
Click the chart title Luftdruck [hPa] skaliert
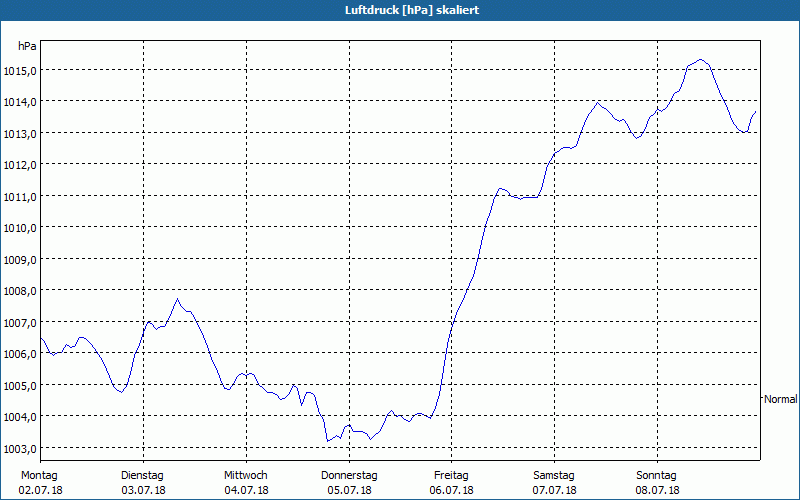399,9
